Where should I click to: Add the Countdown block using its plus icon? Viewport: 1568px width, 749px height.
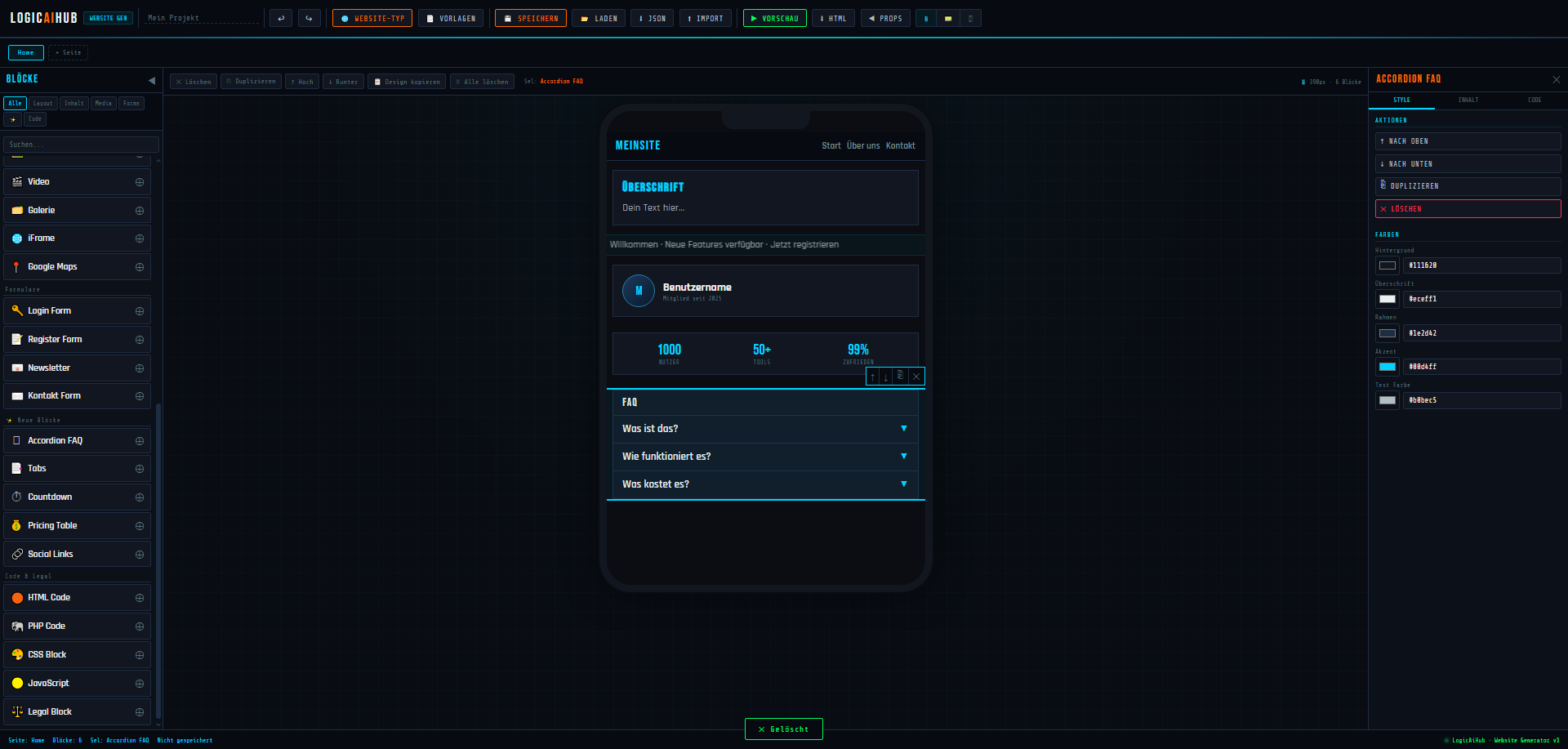point(140,497)
